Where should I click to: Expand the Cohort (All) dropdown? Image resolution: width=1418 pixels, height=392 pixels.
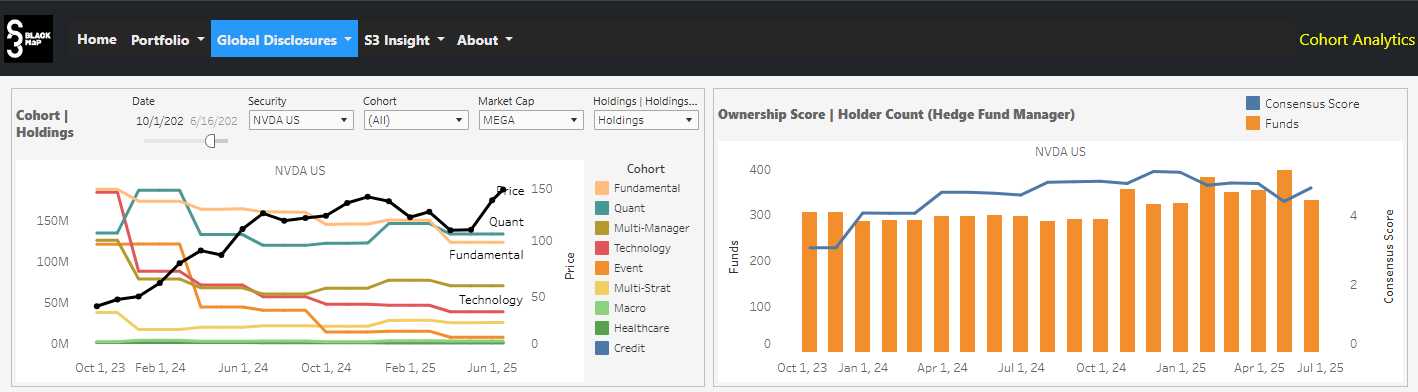click(x=416, y=120)
